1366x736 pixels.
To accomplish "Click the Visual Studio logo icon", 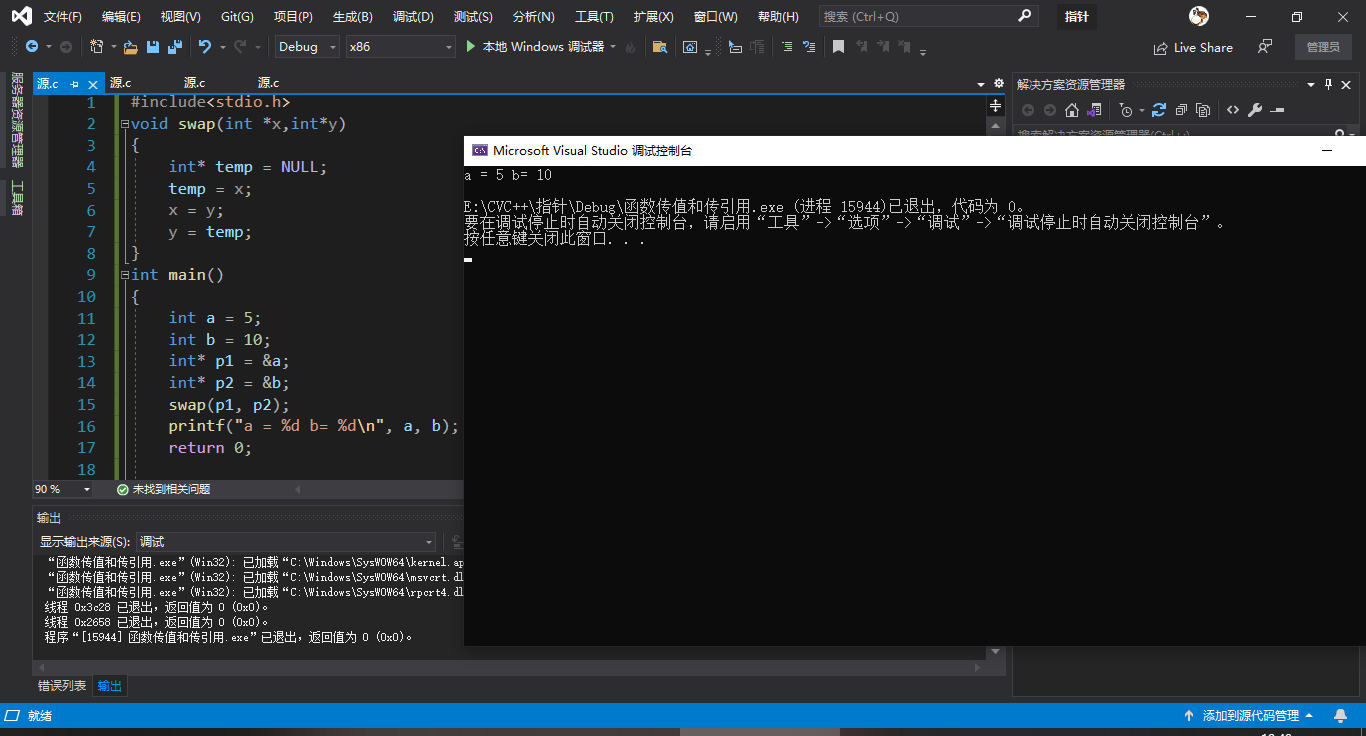I will 20,16.
